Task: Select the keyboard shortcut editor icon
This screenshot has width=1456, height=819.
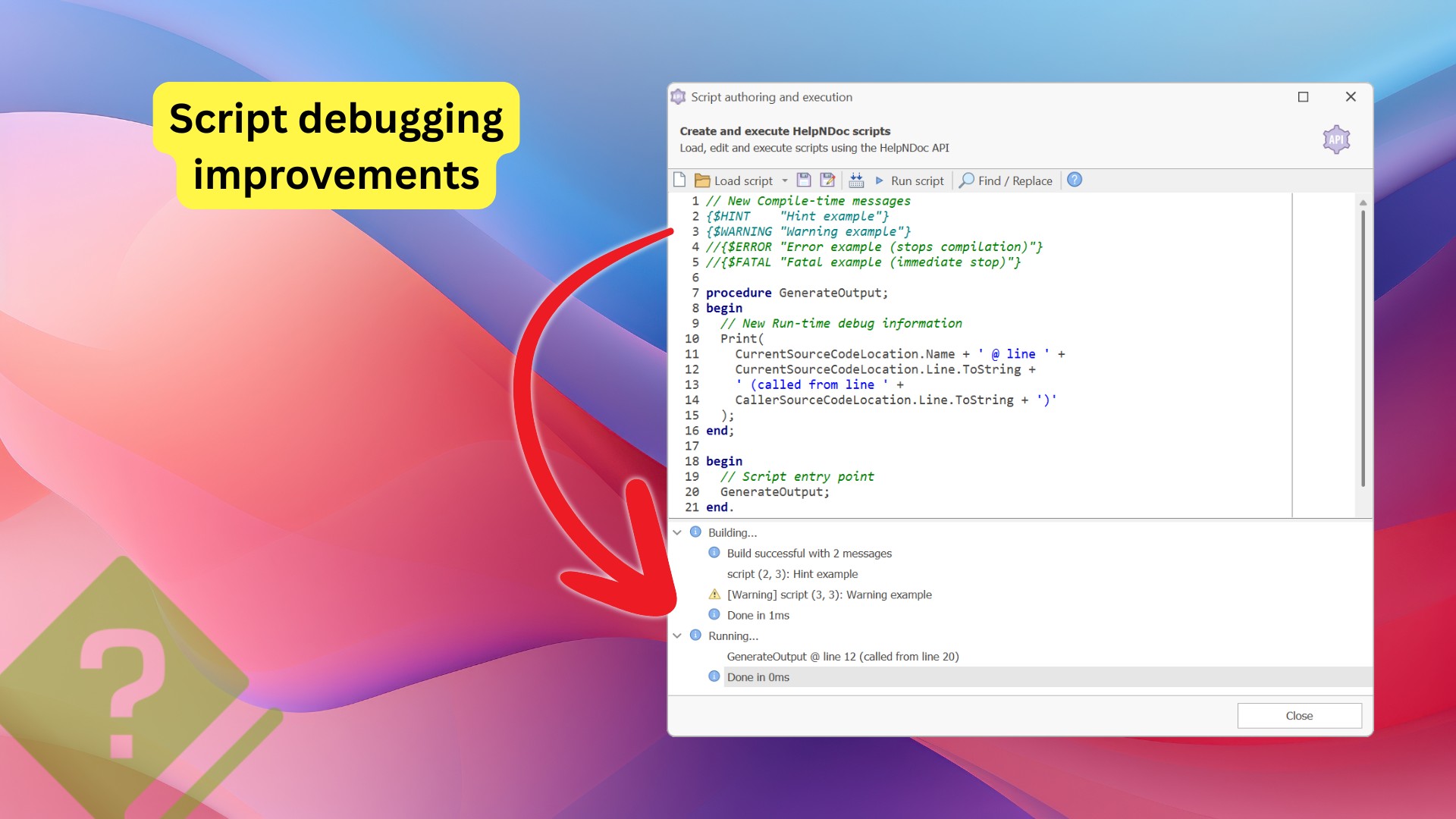Action: pyautogui.click(x=855, y=180)
